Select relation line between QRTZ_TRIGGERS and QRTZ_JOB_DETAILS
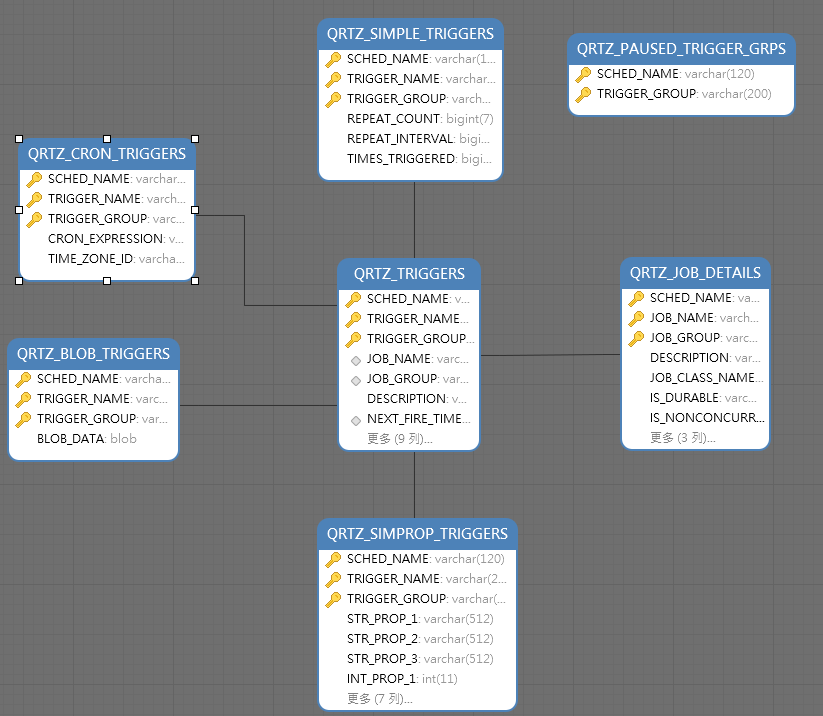 pos(550,355)
